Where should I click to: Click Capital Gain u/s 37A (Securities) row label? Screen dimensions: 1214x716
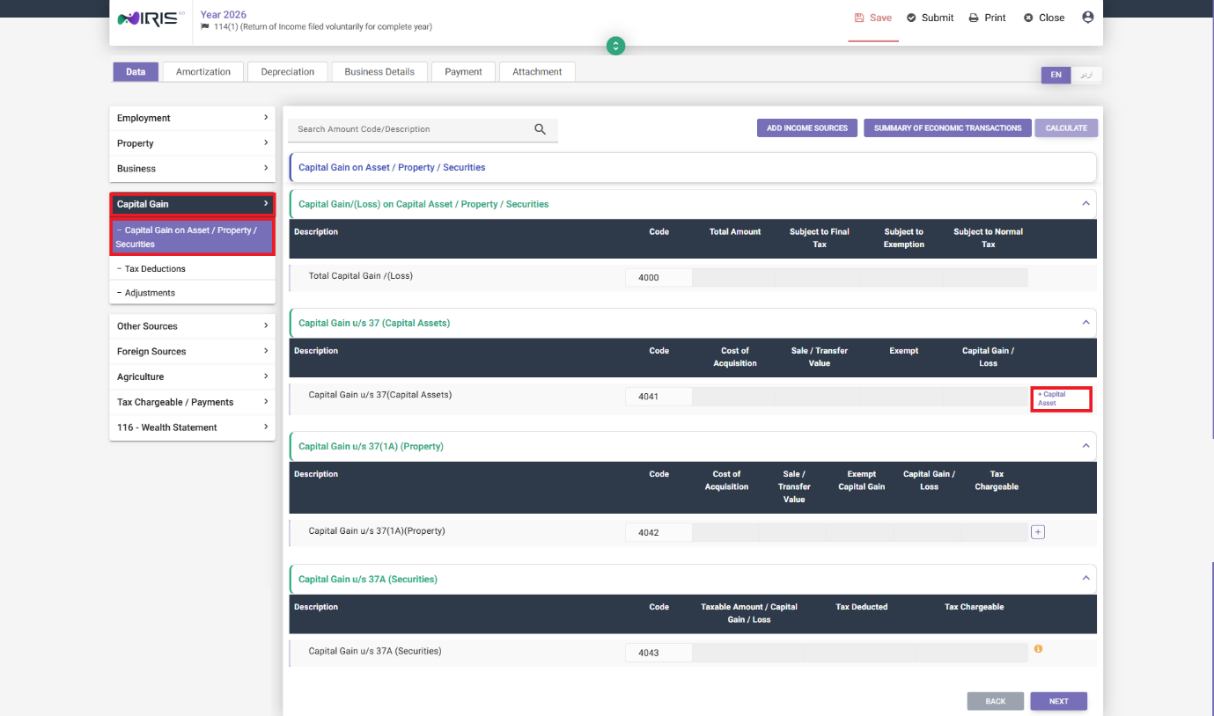[375, 651]
